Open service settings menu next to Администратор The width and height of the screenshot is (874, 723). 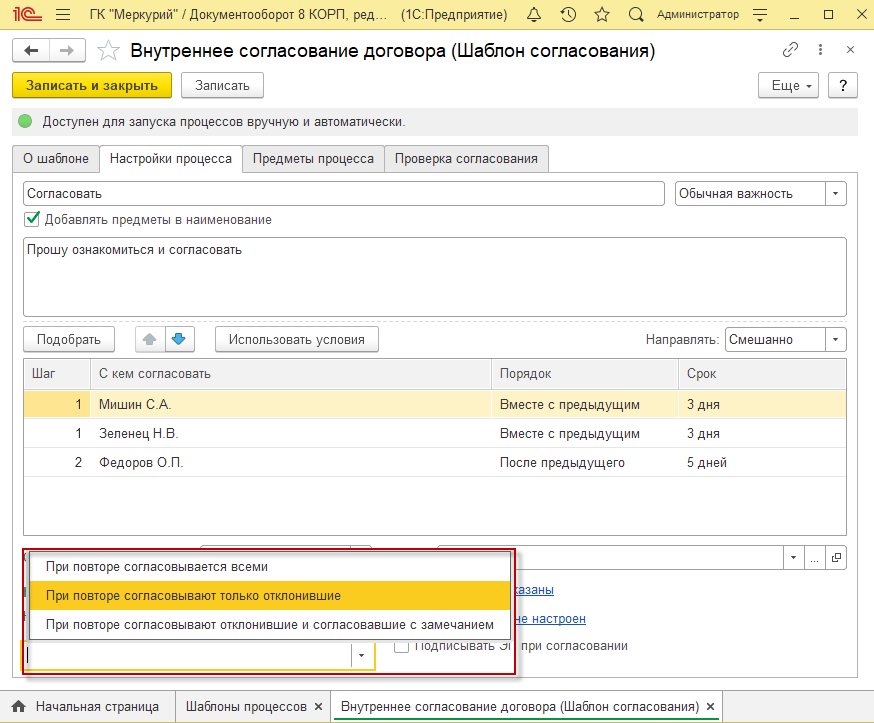click(760, 14)
